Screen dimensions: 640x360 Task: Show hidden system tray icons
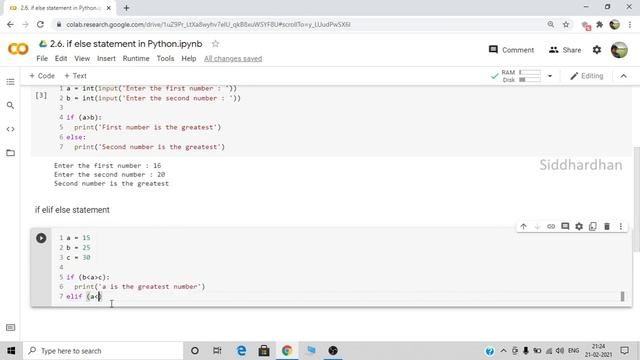[x=503, y=351]
